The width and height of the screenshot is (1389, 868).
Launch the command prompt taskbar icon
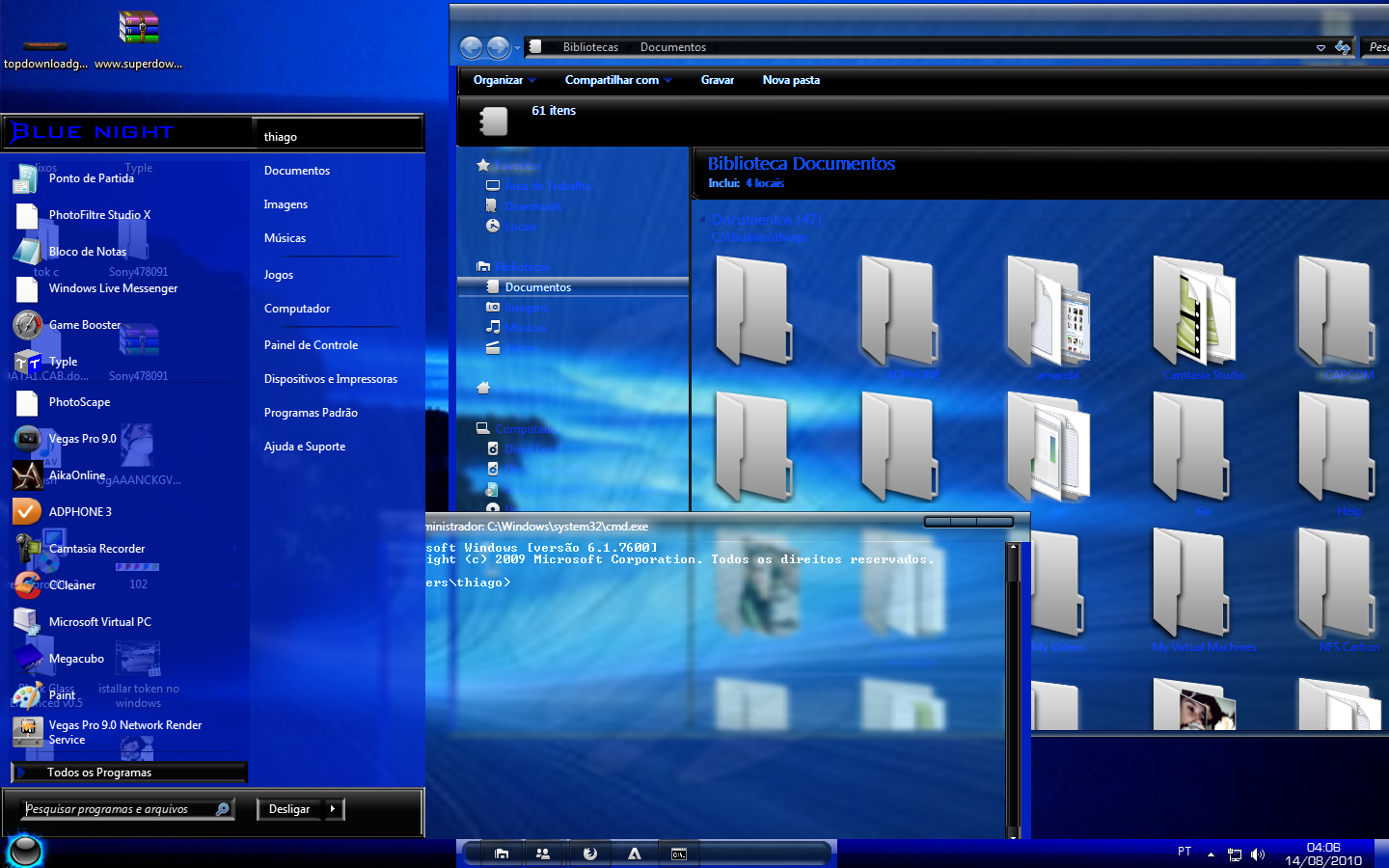coord(678,854)
